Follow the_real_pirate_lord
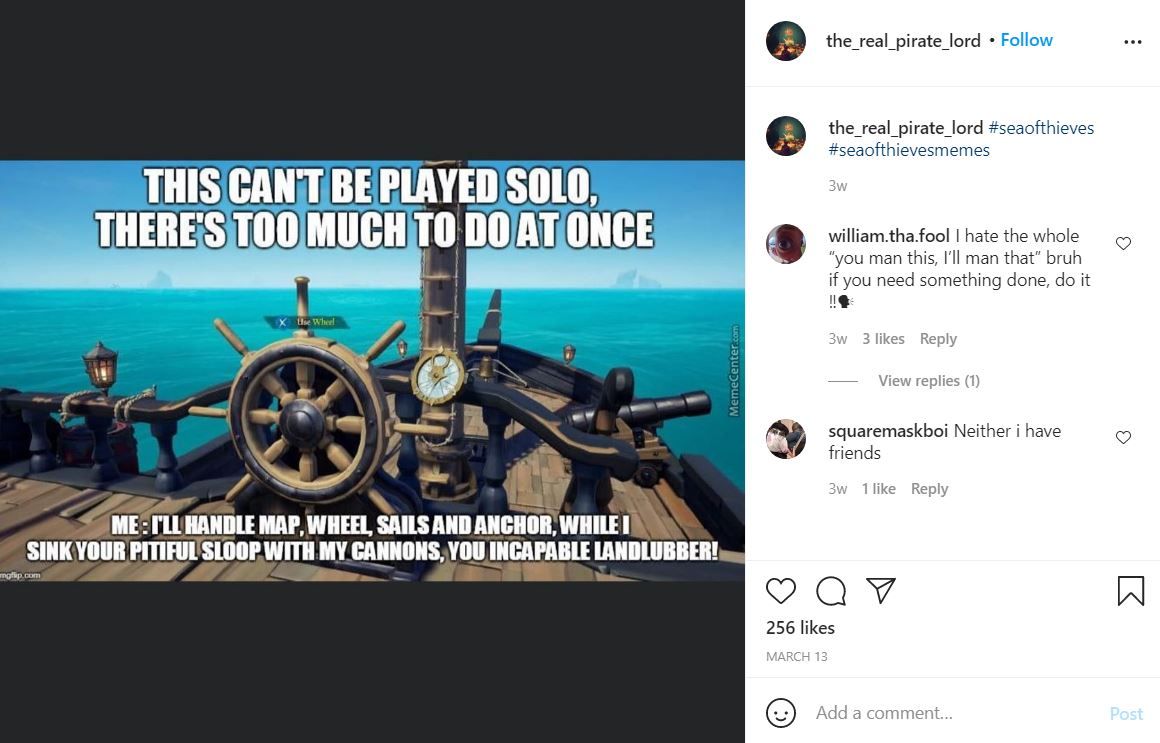The height and width of the screenshot is (743, 1160). coord(1026,40)
